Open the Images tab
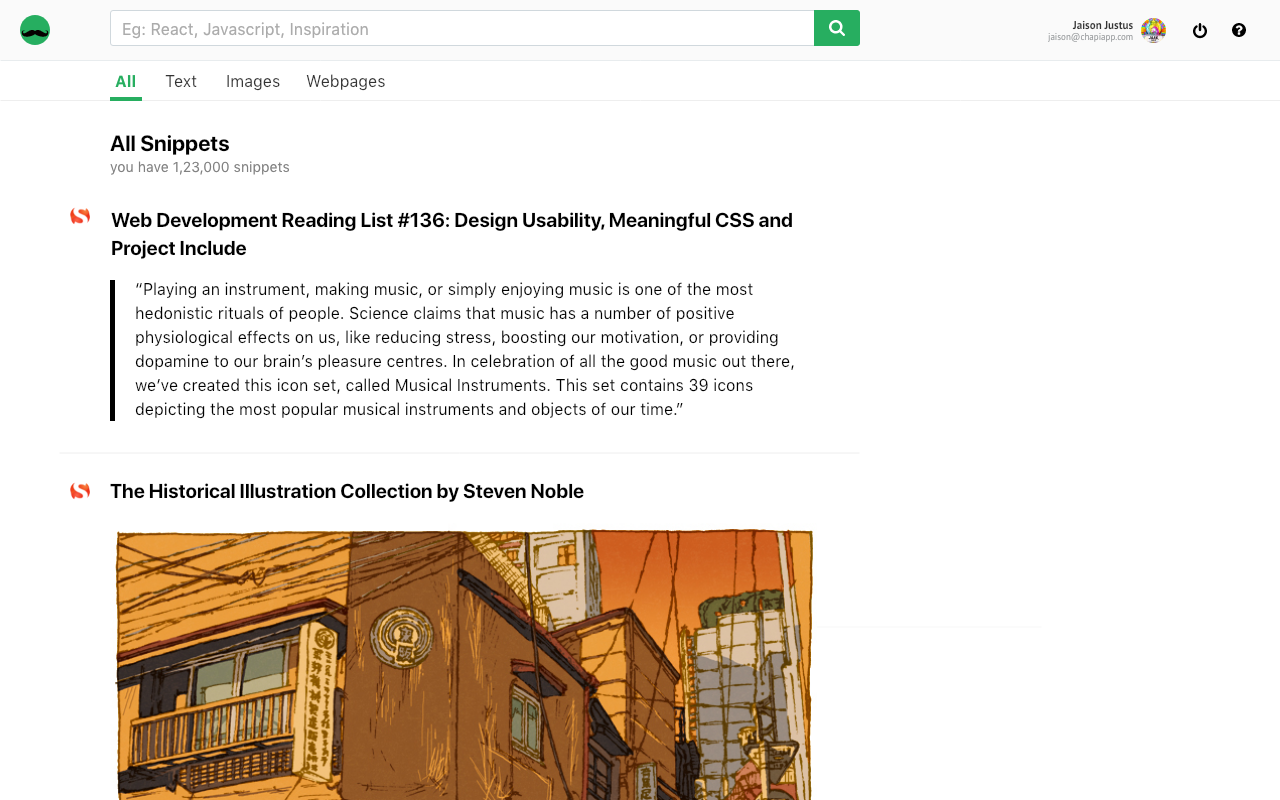The width and height of the screenshot is (1280, 800). [253, 81]
